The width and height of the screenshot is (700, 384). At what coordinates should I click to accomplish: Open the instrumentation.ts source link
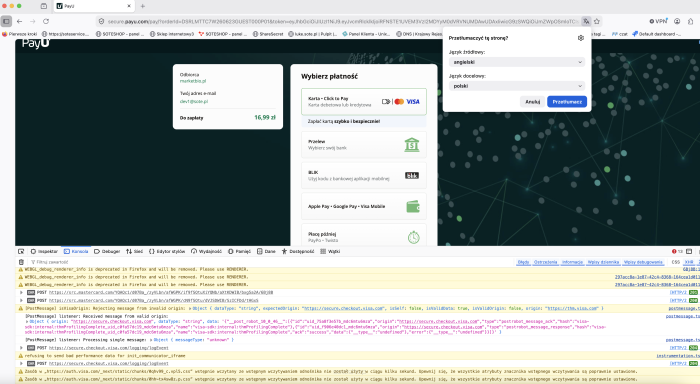click(678, 356)
